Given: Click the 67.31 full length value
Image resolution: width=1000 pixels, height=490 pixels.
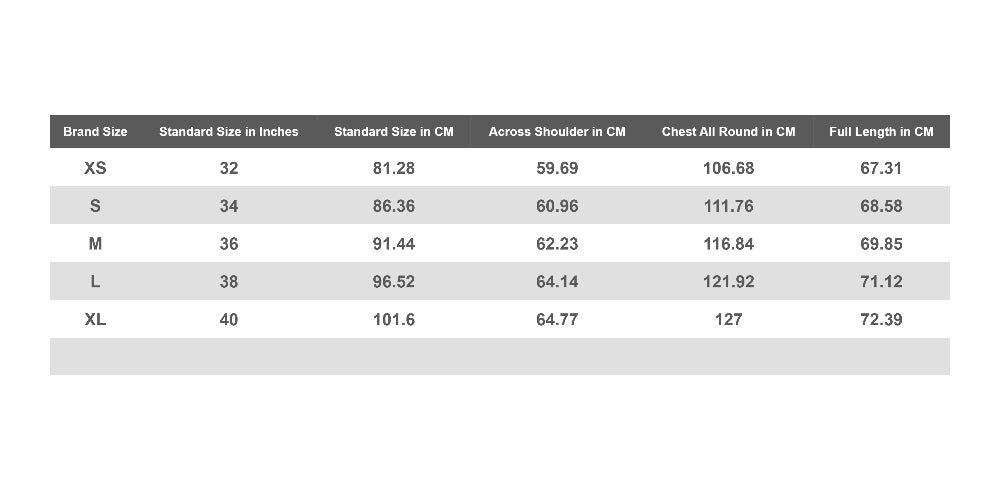Looking at the screenshot, I should point(881,168).
